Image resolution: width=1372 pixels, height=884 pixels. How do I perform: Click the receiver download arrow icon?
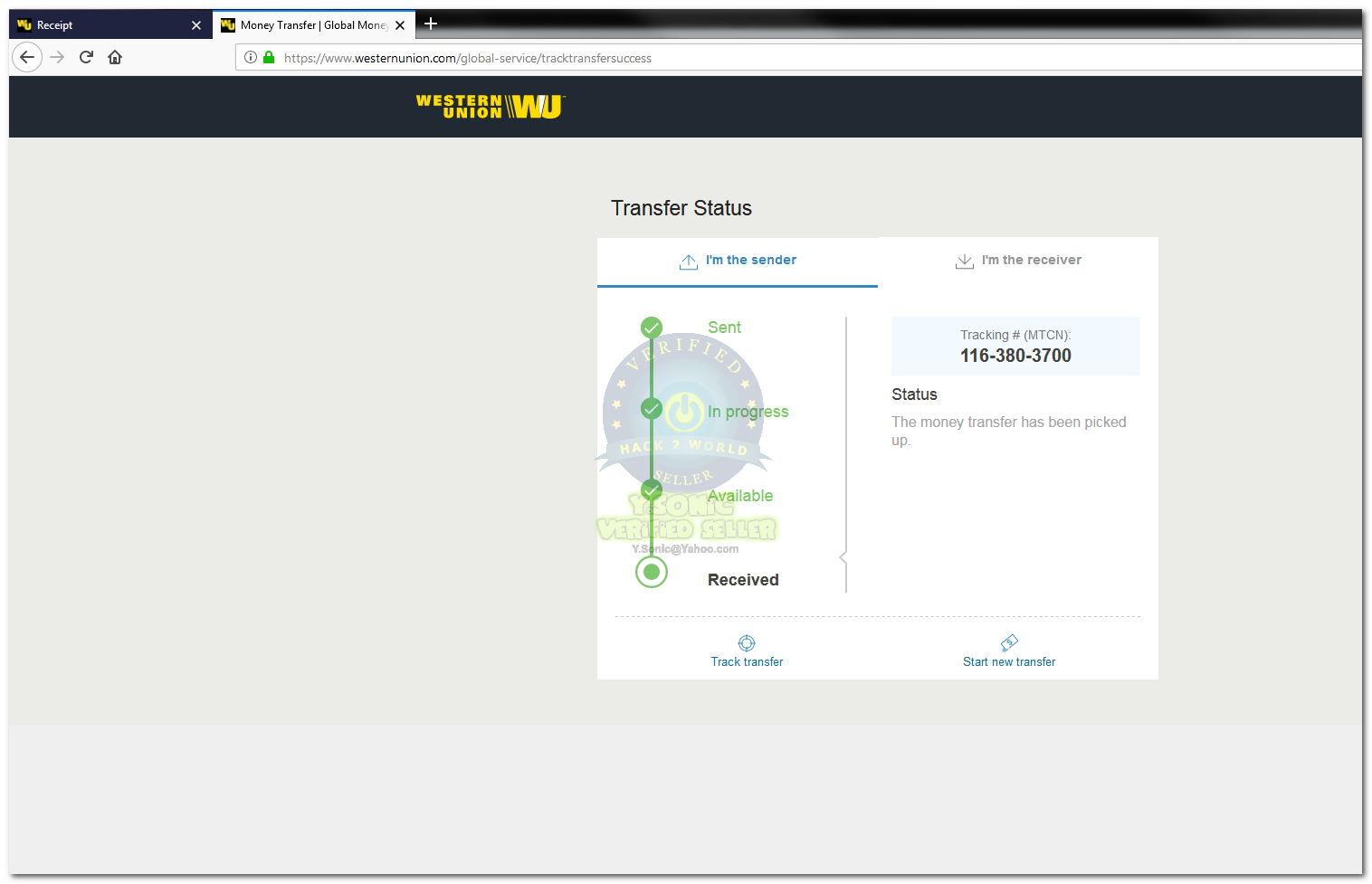pos(965,261)
